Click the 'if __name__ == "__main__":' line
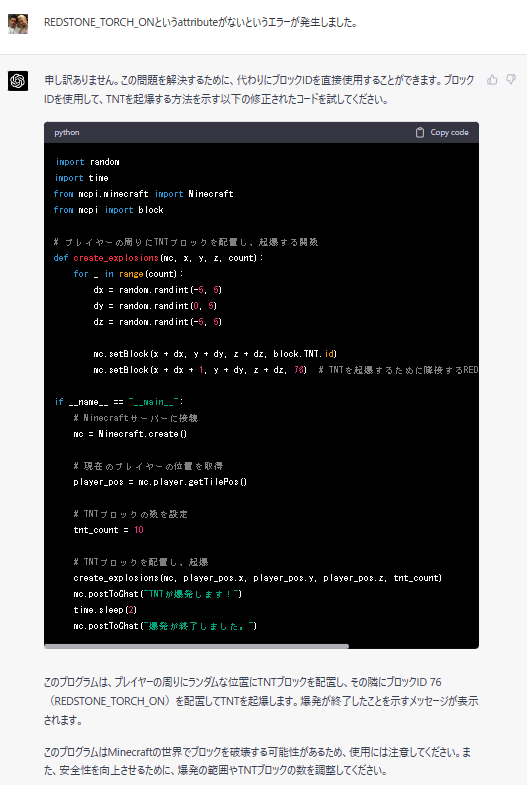Viewport: 527px width, 785px height. pos(119,402)
